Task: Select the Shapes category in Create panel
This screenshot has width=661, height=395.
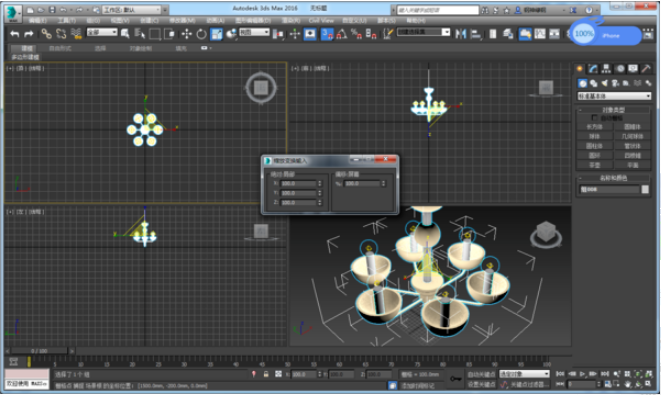Action: pos(594,83)
